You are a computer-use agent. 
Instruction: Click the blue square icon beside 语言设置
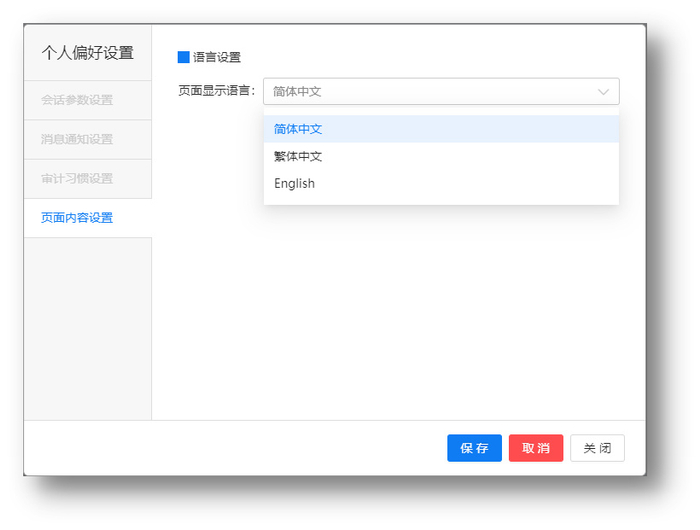[x=183, y=57]
